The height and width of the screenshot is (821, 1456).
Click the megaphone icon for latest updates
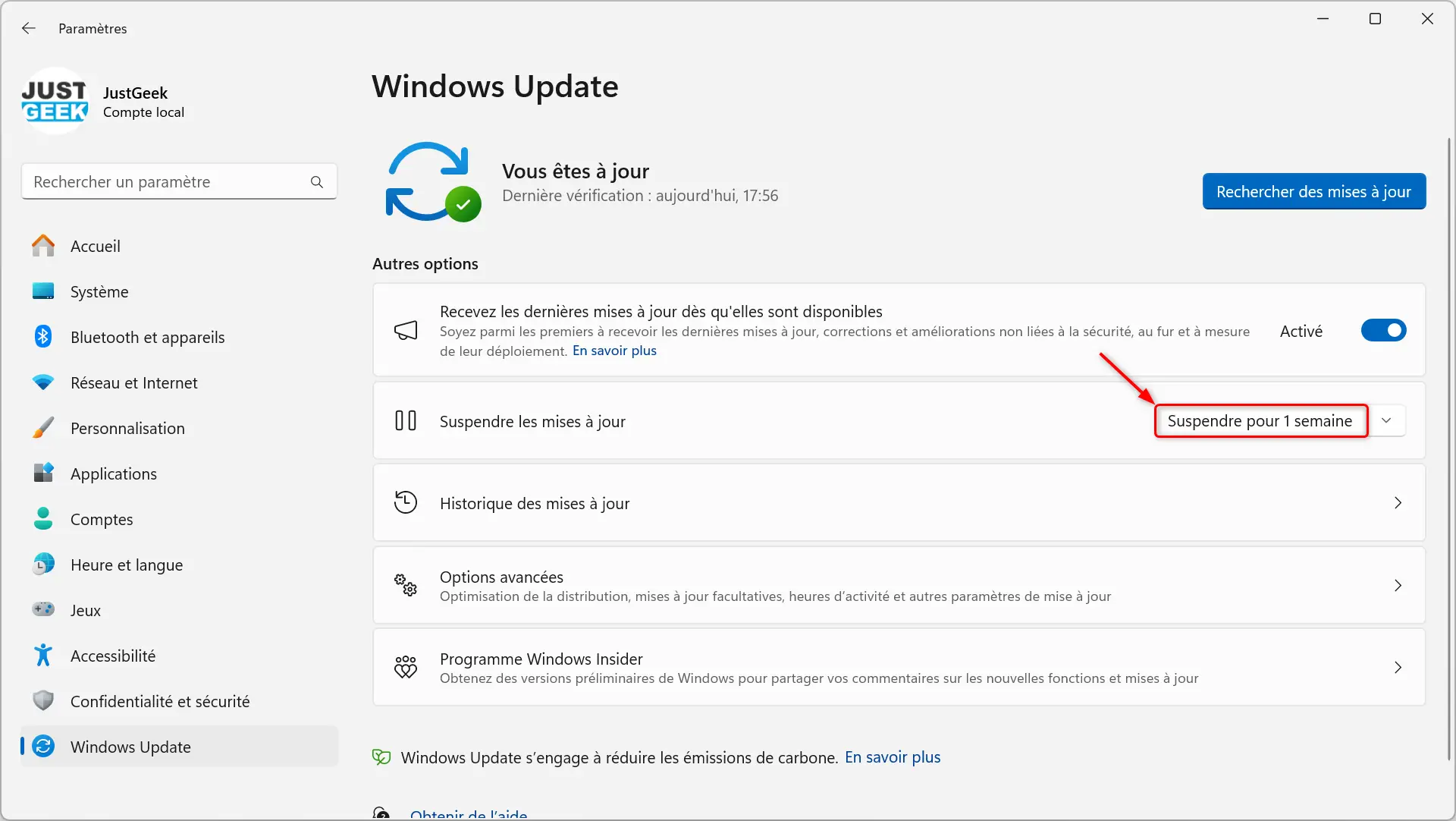coord(406,331)
